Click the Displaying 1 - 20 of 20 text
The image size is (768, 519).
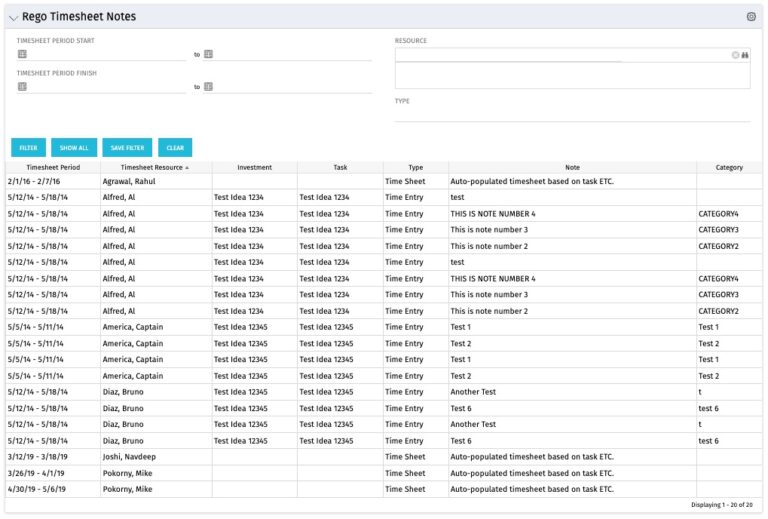click(722, 505)
